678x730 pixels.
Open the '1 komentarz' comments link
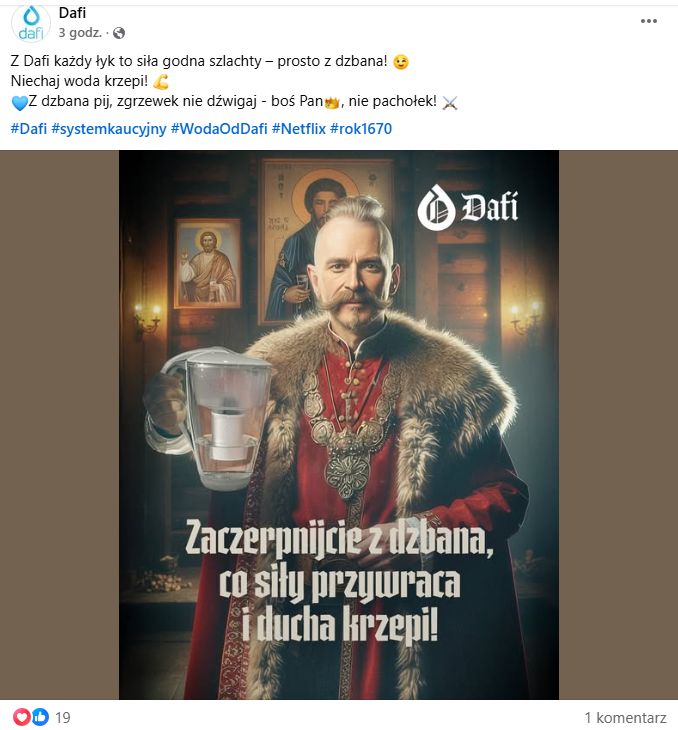pos(625,717)
